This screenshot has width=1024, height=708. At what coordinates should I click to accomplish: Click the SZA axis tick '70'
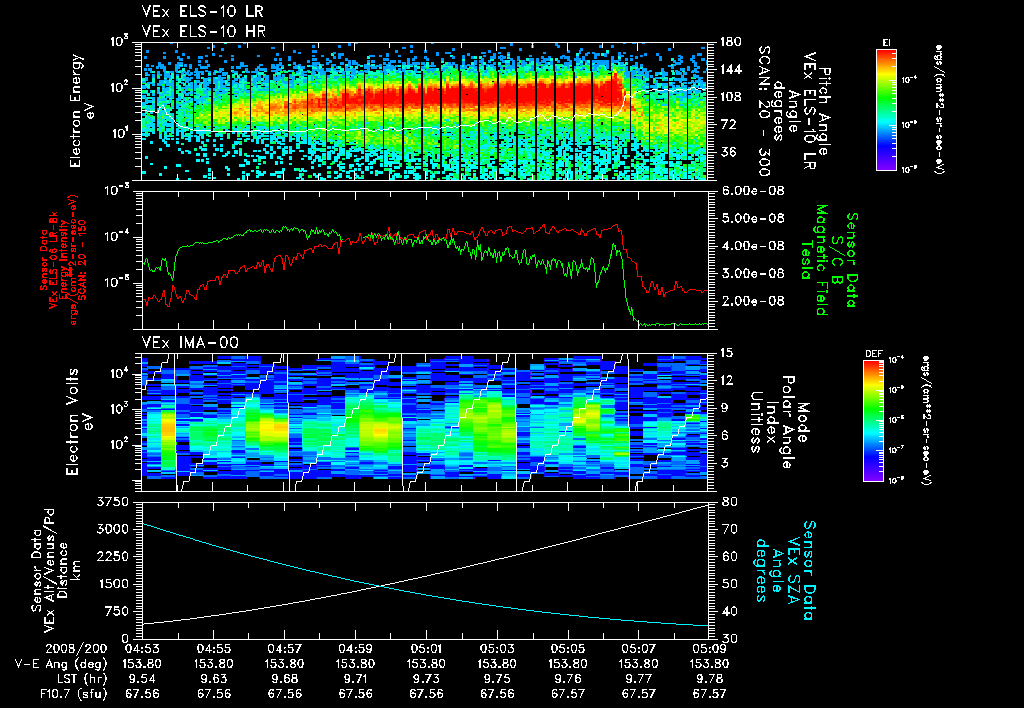tap(730, 529)
